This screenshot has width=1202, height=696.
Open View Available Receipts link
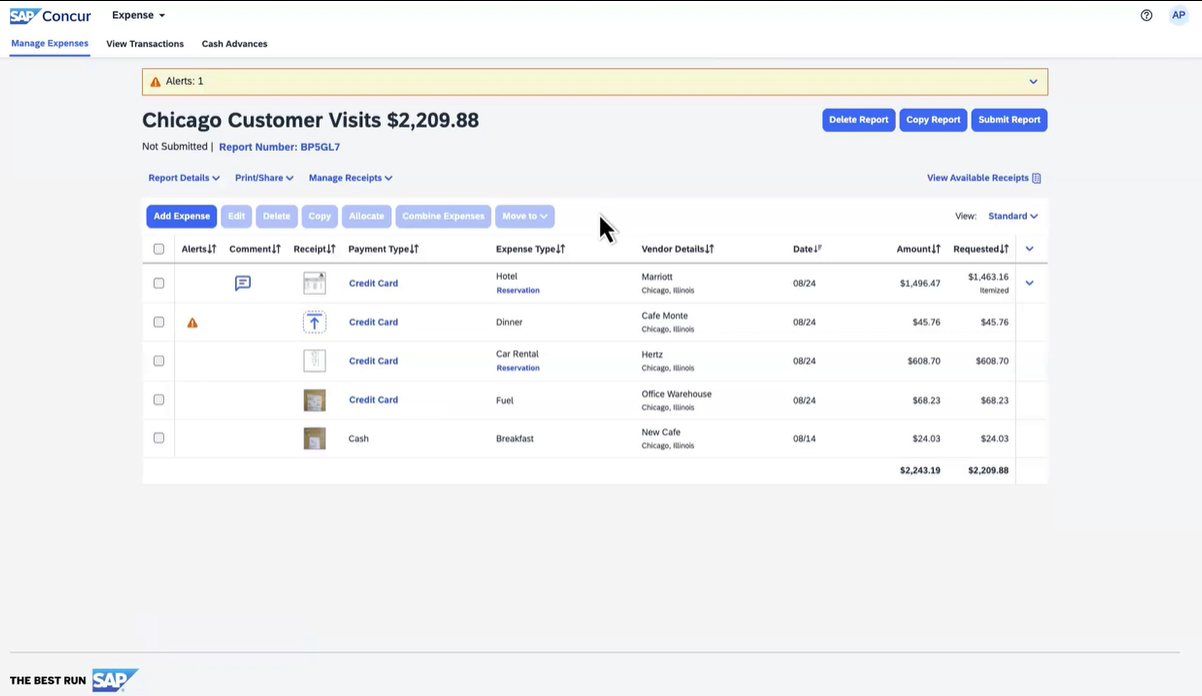(x=978, y=178)
